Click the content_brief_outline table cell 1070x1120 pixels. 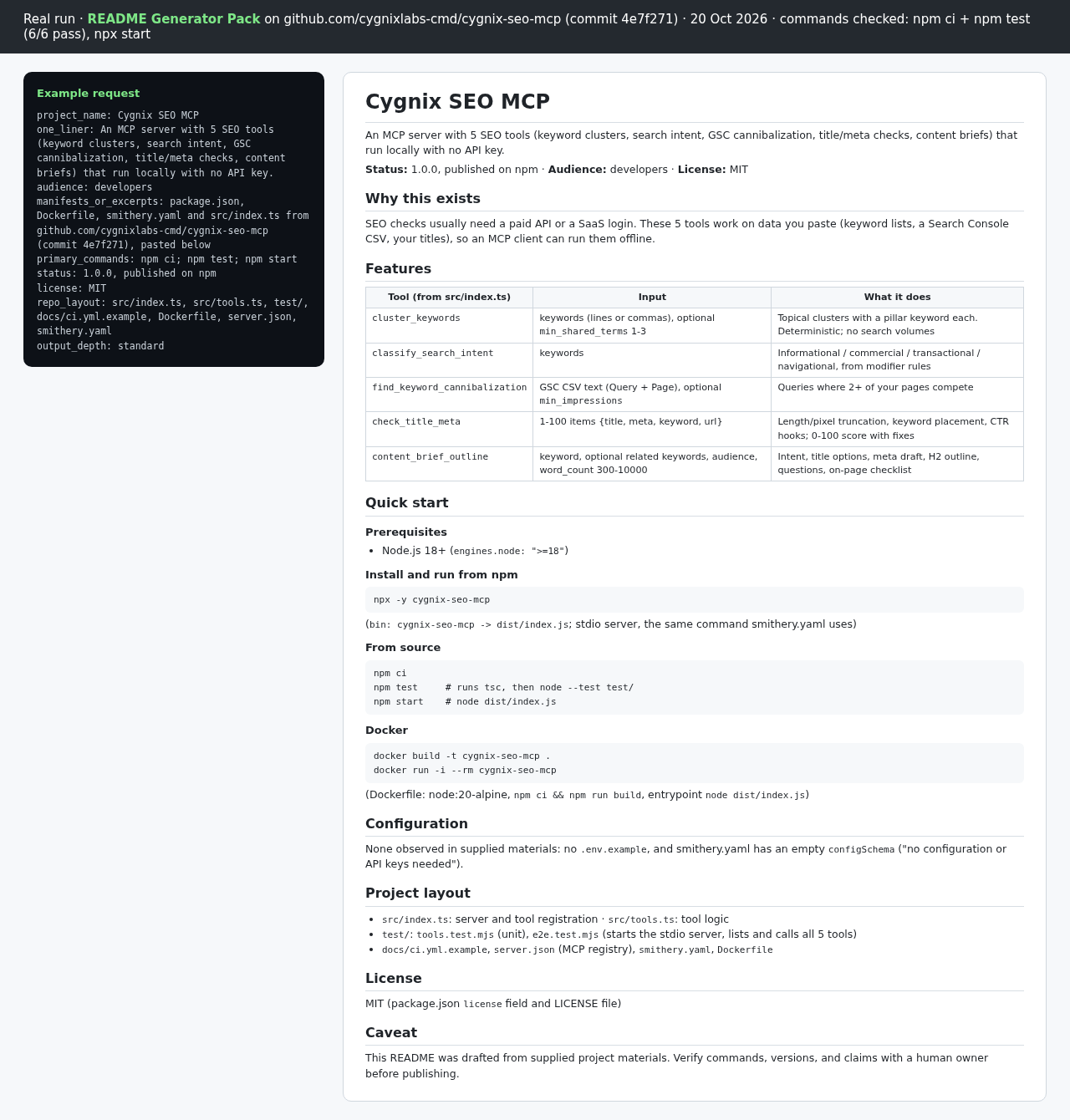[449, 464]
